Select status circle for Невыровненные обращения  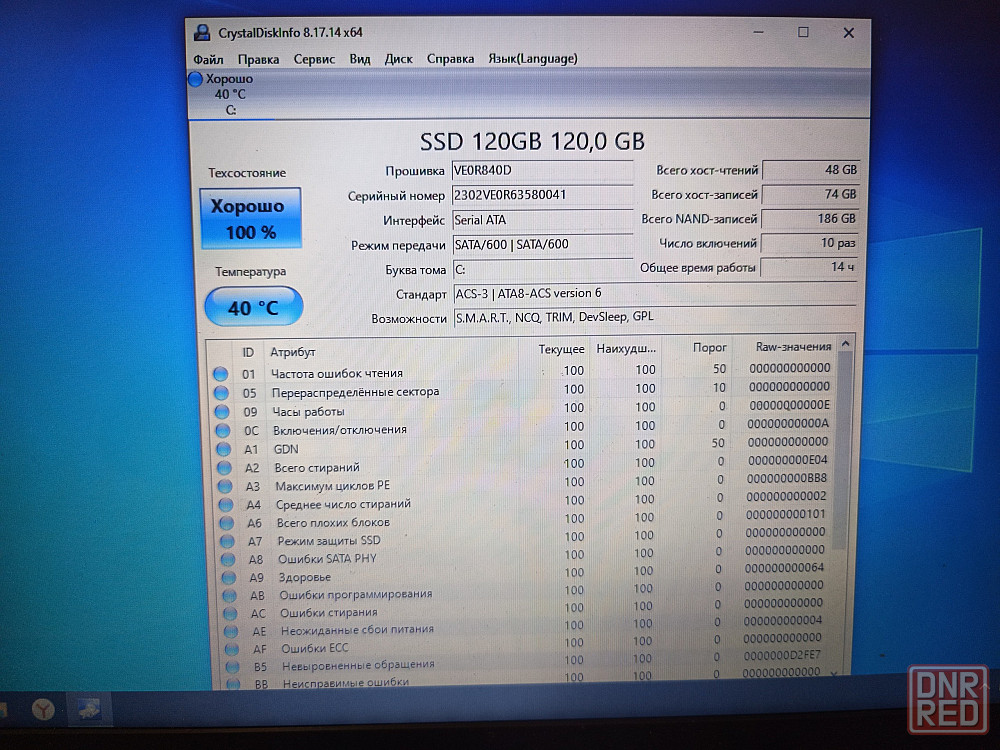(232, 666)
